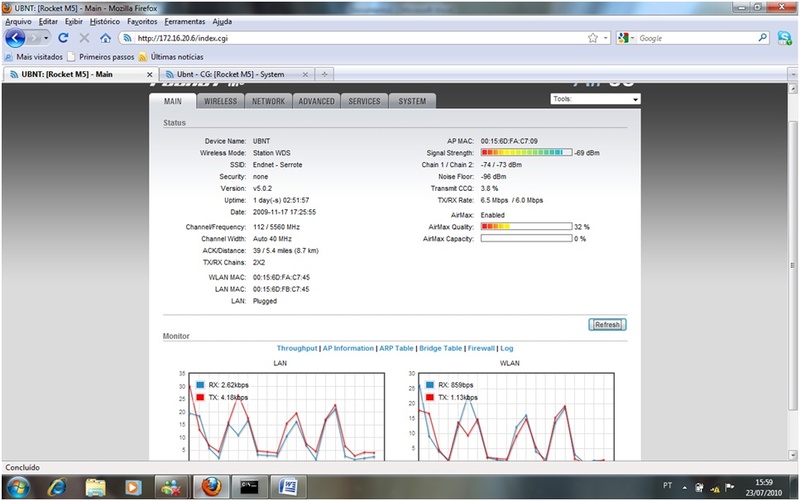The height and width of the screenshot is (501, 800).
Task: Open the ARP Table link
Action: click(x=396, y=348)
